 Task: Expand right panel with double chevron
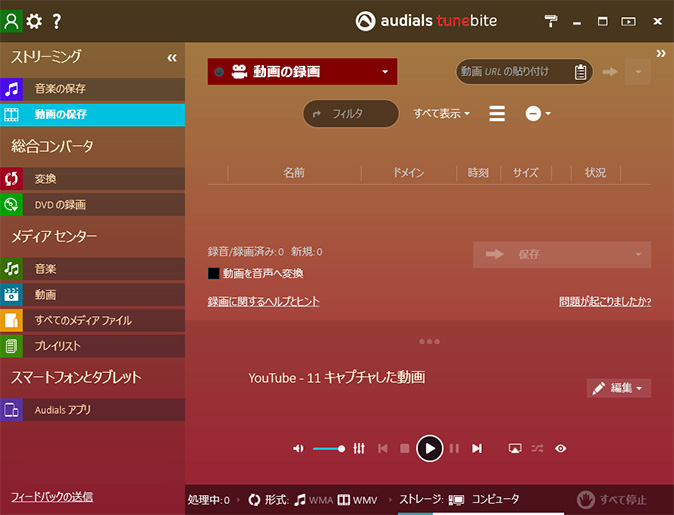click(661, 53)
